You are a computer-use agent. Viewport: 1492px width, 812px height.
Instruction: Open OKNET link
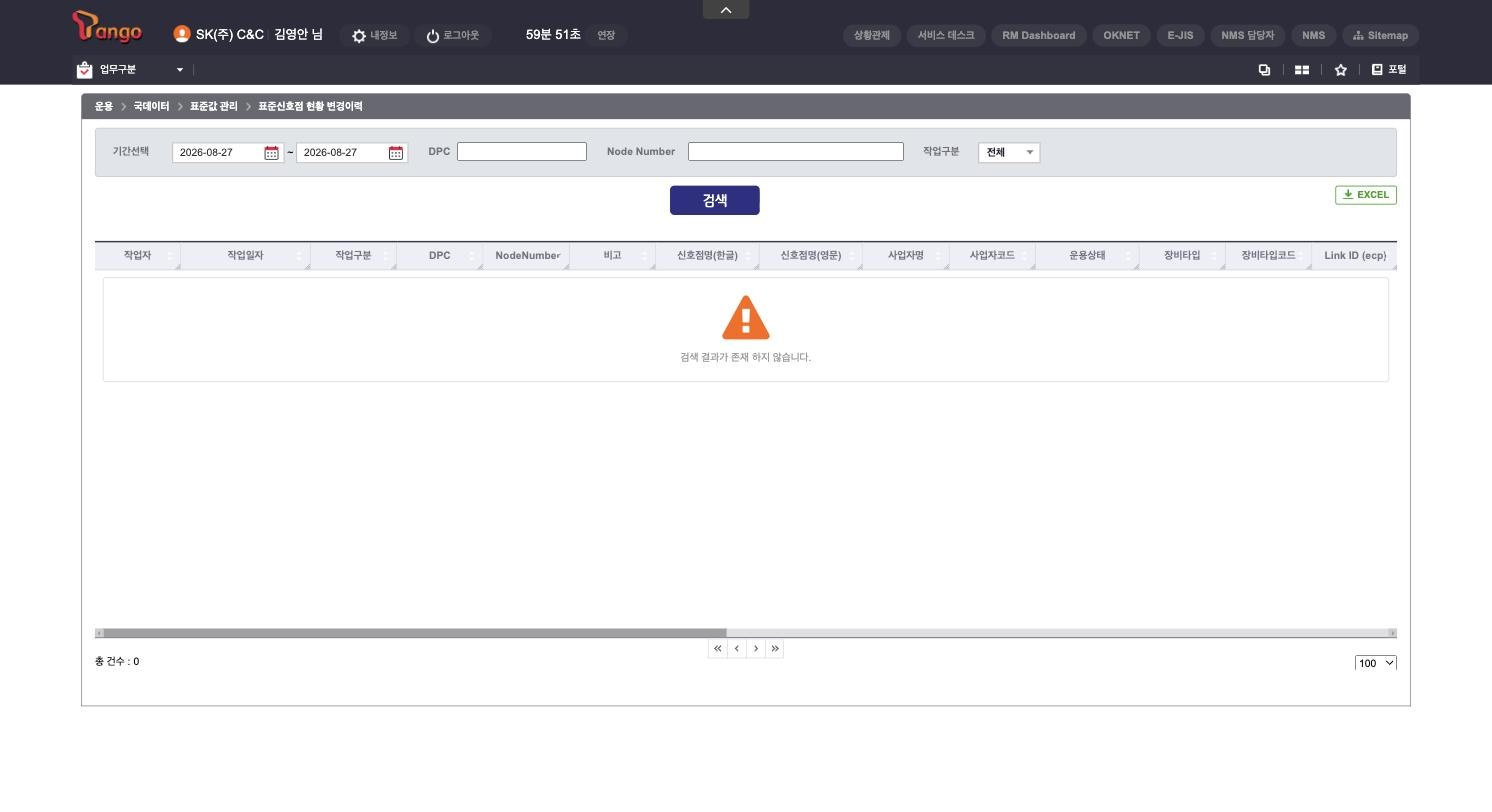coord(1121,35)
